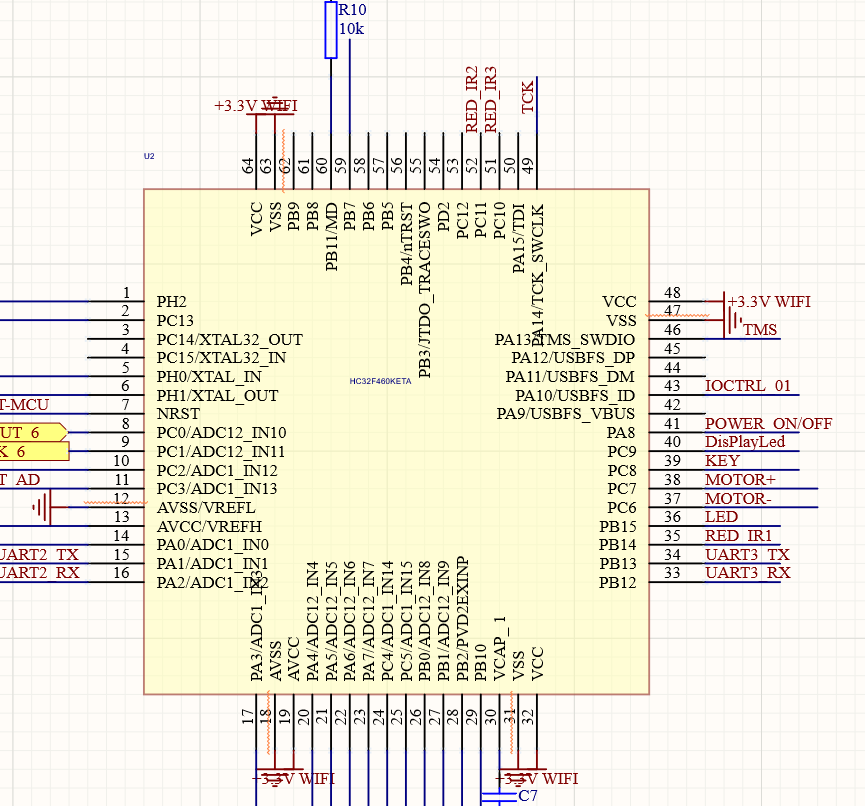Click the U2 component designator
The height and width of the screenshot is (806, 865).
coord(149,156)
